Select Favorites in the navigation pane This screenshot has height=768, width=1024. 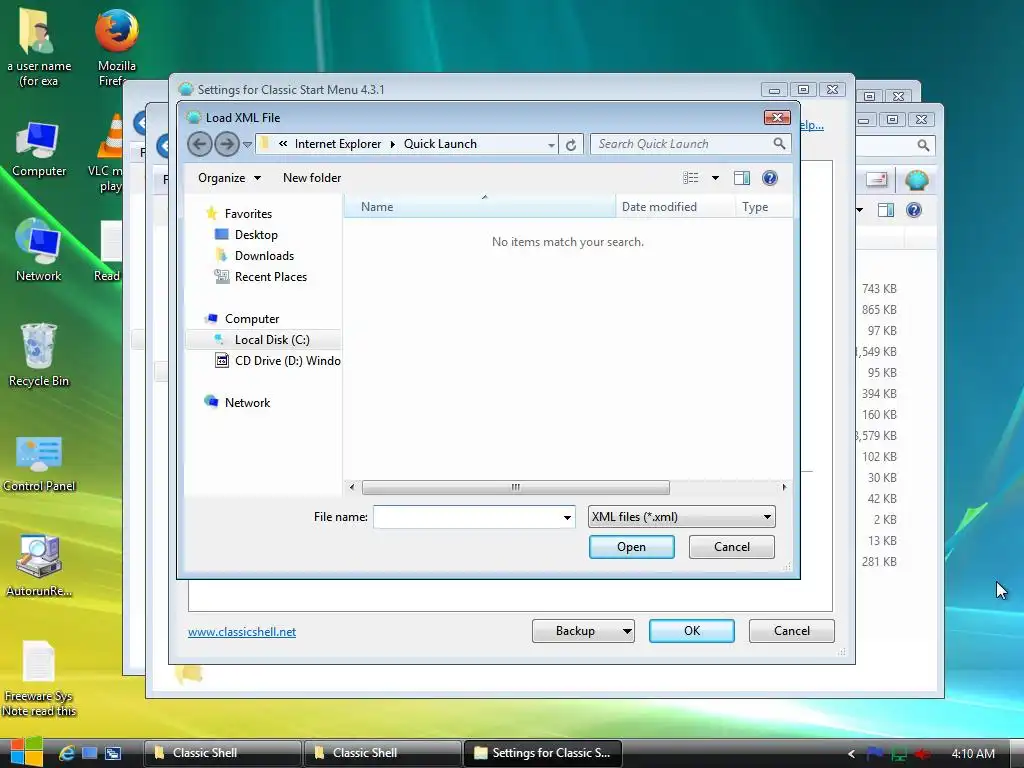(x=248, y=214)
